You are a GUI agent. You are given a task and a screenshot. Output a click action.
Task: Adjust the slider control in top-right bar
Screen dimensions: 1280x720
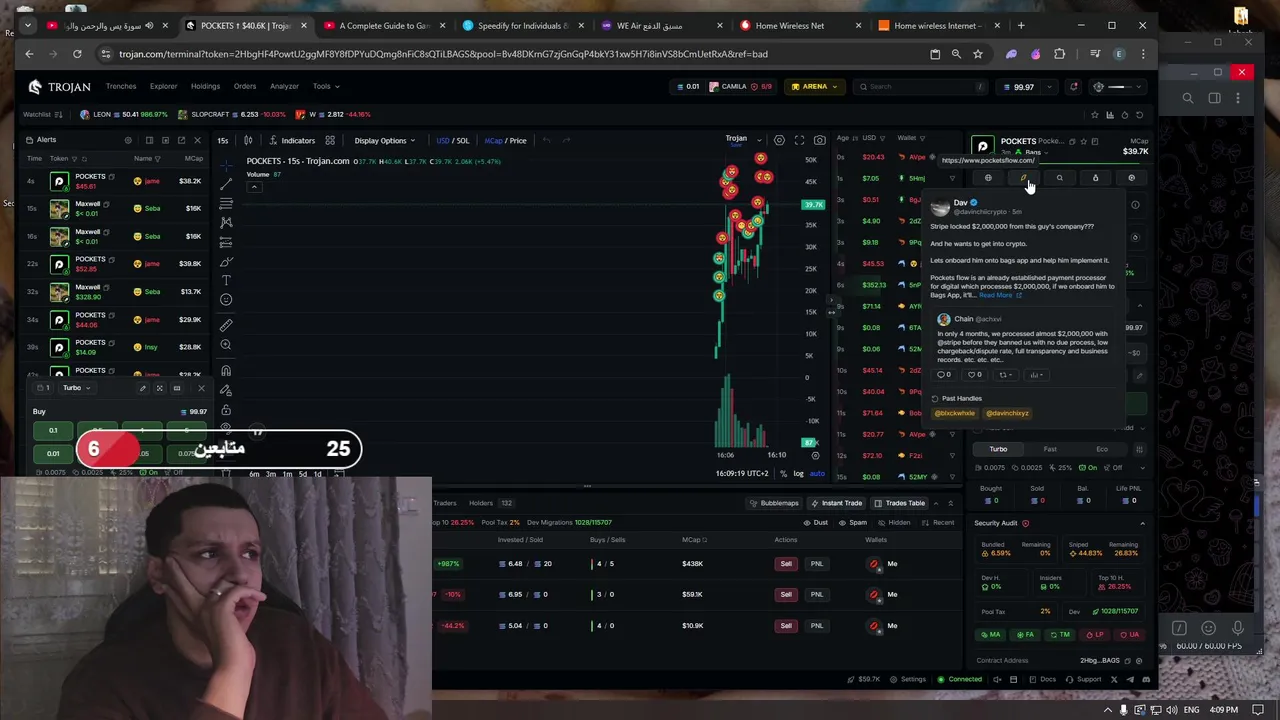[1117, 87]
